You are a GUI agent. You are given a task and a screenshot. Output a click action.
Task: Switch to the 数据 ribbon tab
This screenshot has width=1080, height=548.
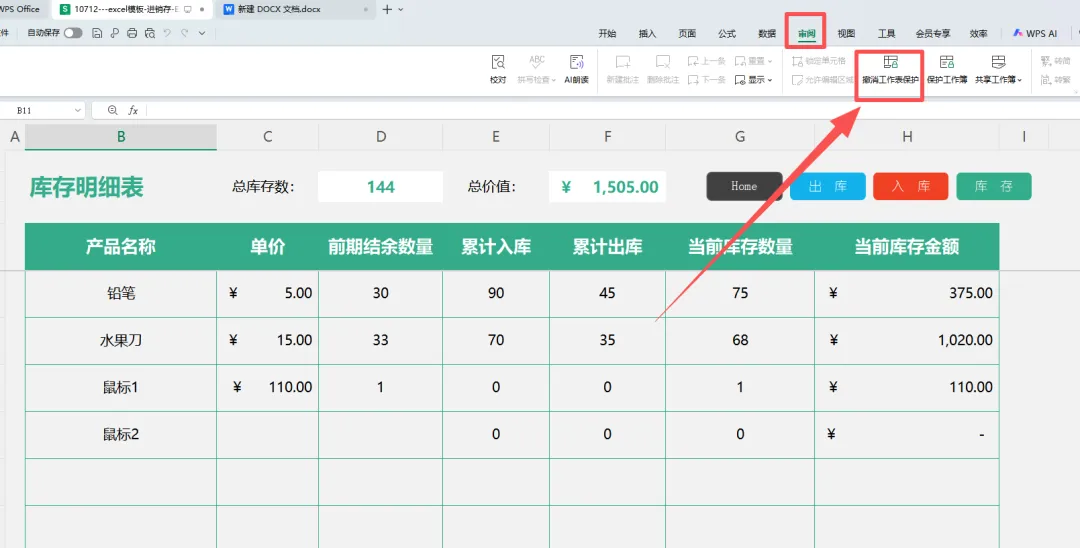pyautogui.click(x=767, y=33)
